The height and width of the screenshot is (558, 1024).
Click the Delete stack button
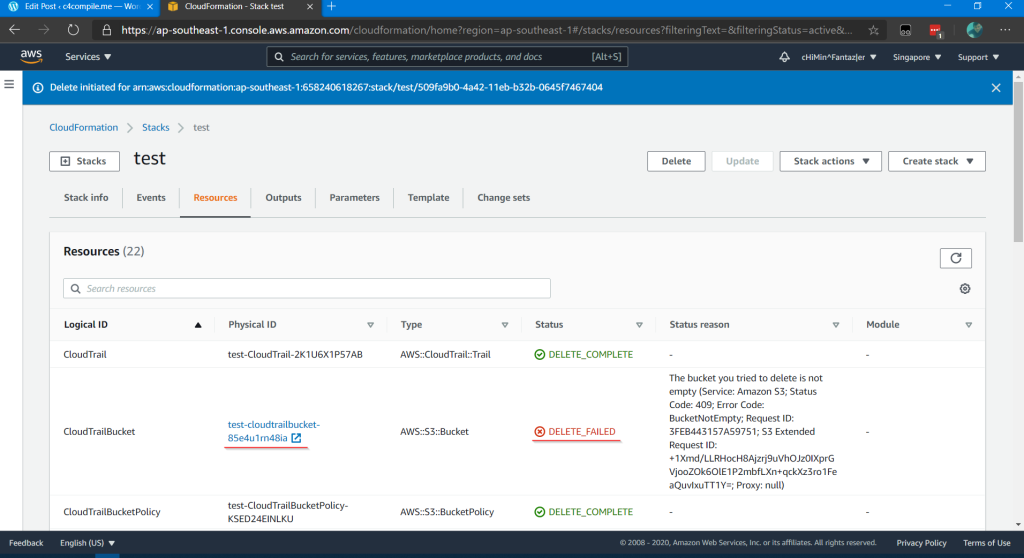pyautogui.click(x=676, y=161)
